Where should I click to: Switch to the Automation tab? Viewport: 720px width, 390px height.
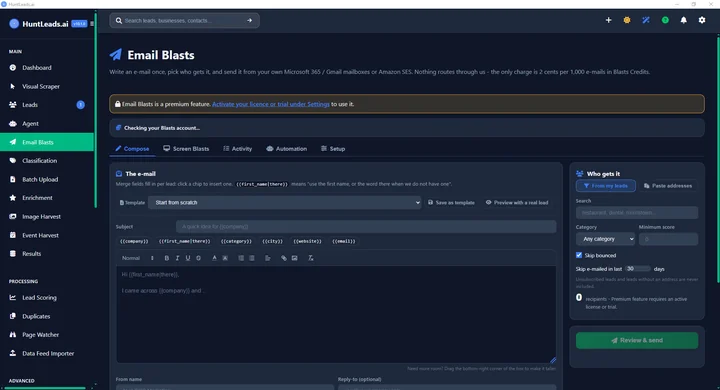287,149
